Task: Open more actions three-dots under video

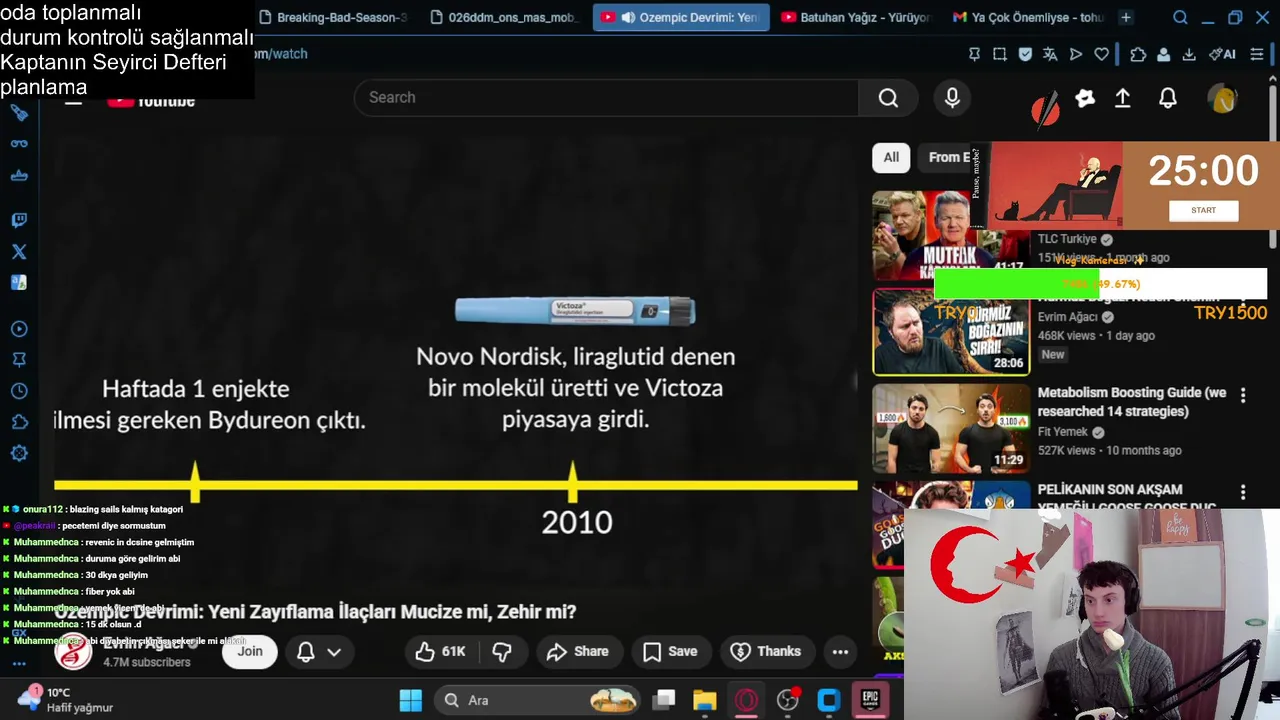Action: pyautogui.click(x=840, y=652)
